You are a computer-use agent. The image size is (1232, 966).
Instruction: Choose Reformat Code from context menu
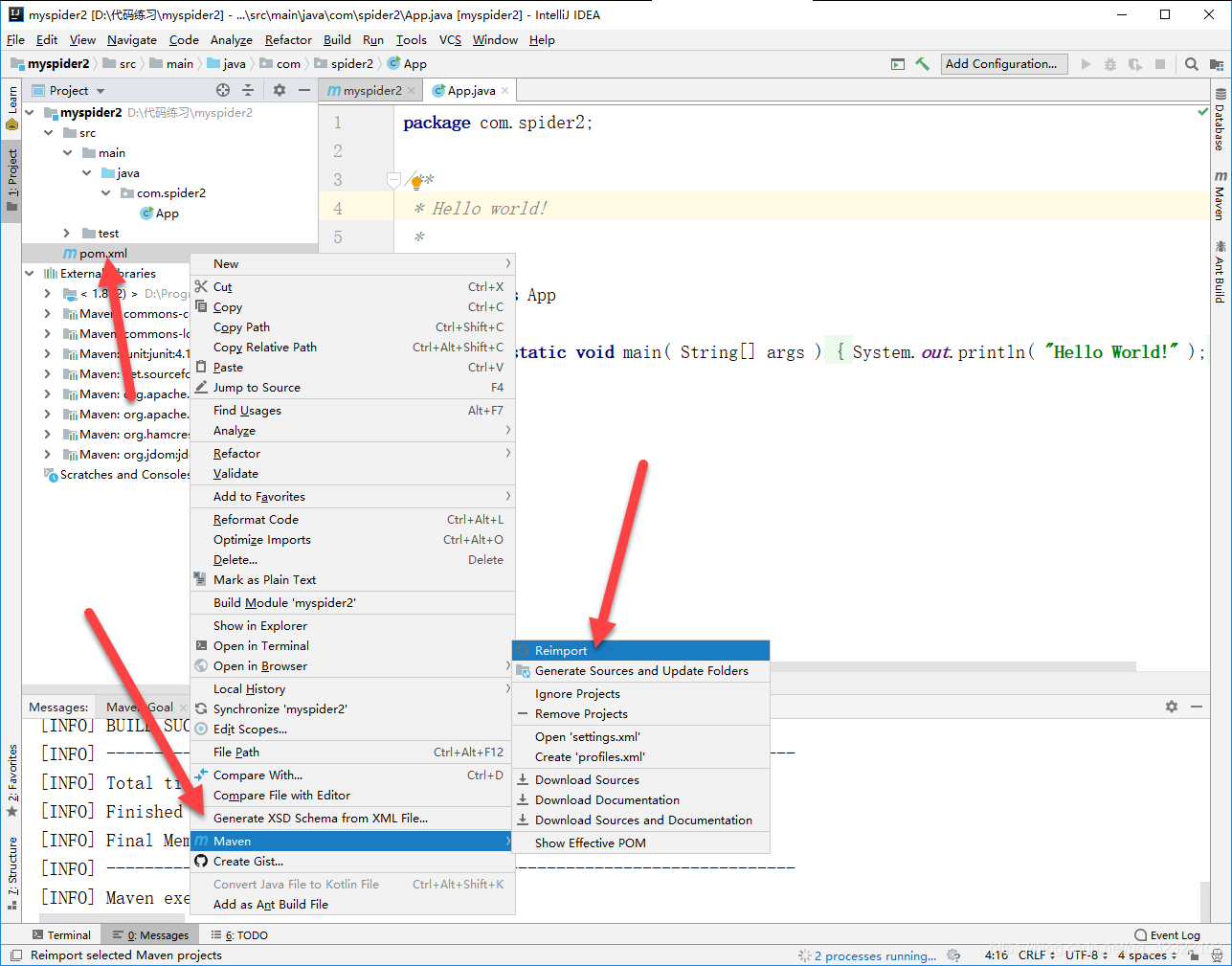(352, 519)
